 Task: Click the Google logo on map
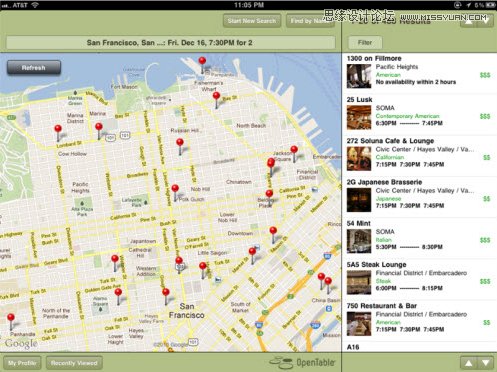21,343
